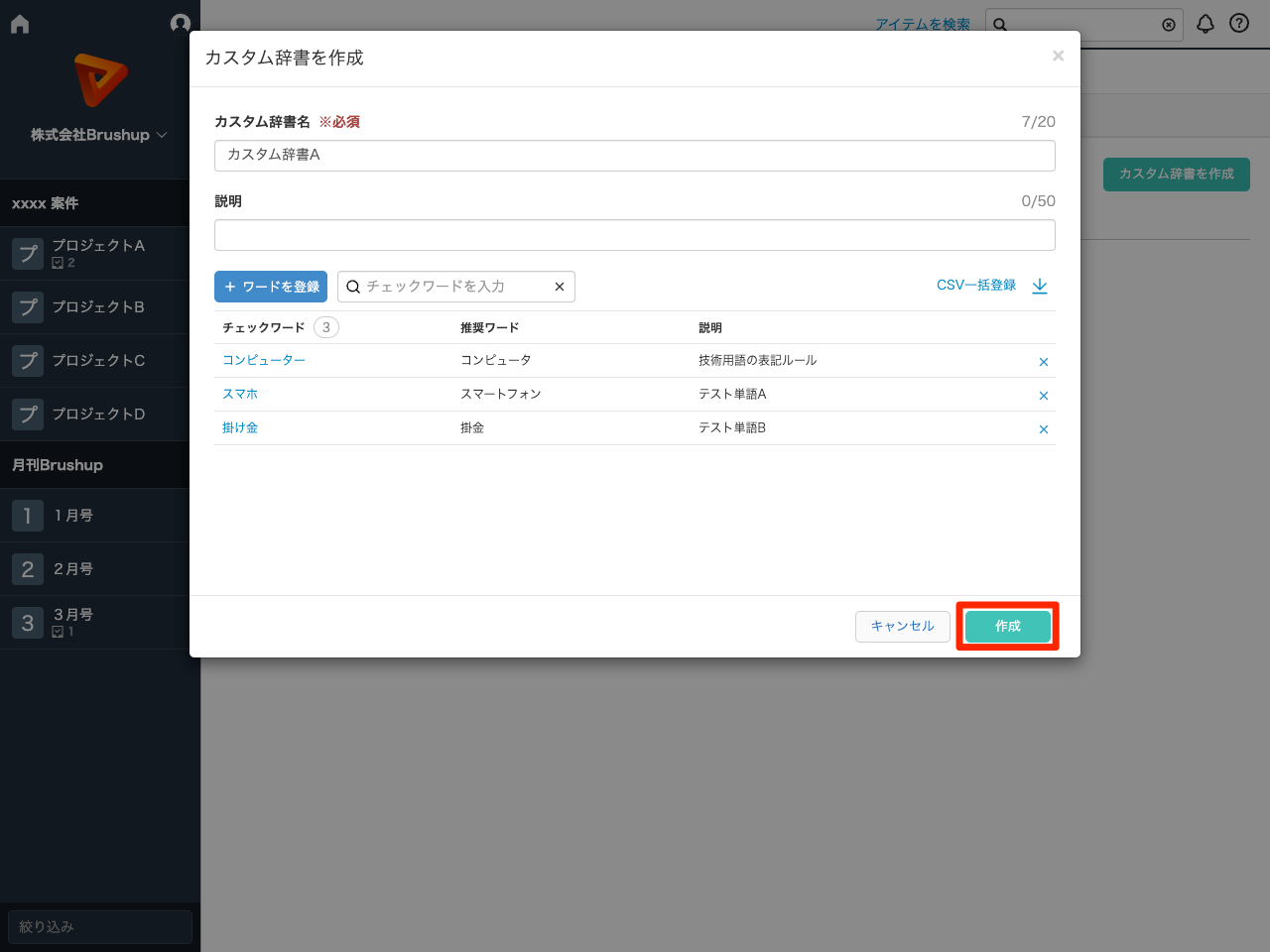Image resolution: width=1270 pixels, height=952 pixels.
Task: Open the 2月号 sidebar item
Action: tap(73, 569)
